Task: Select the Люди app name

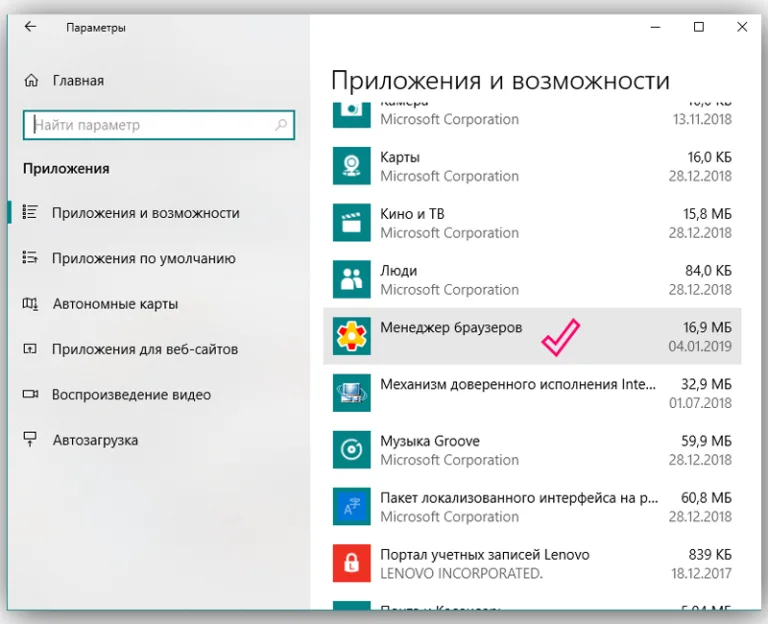Action: (x=399, y=271)
